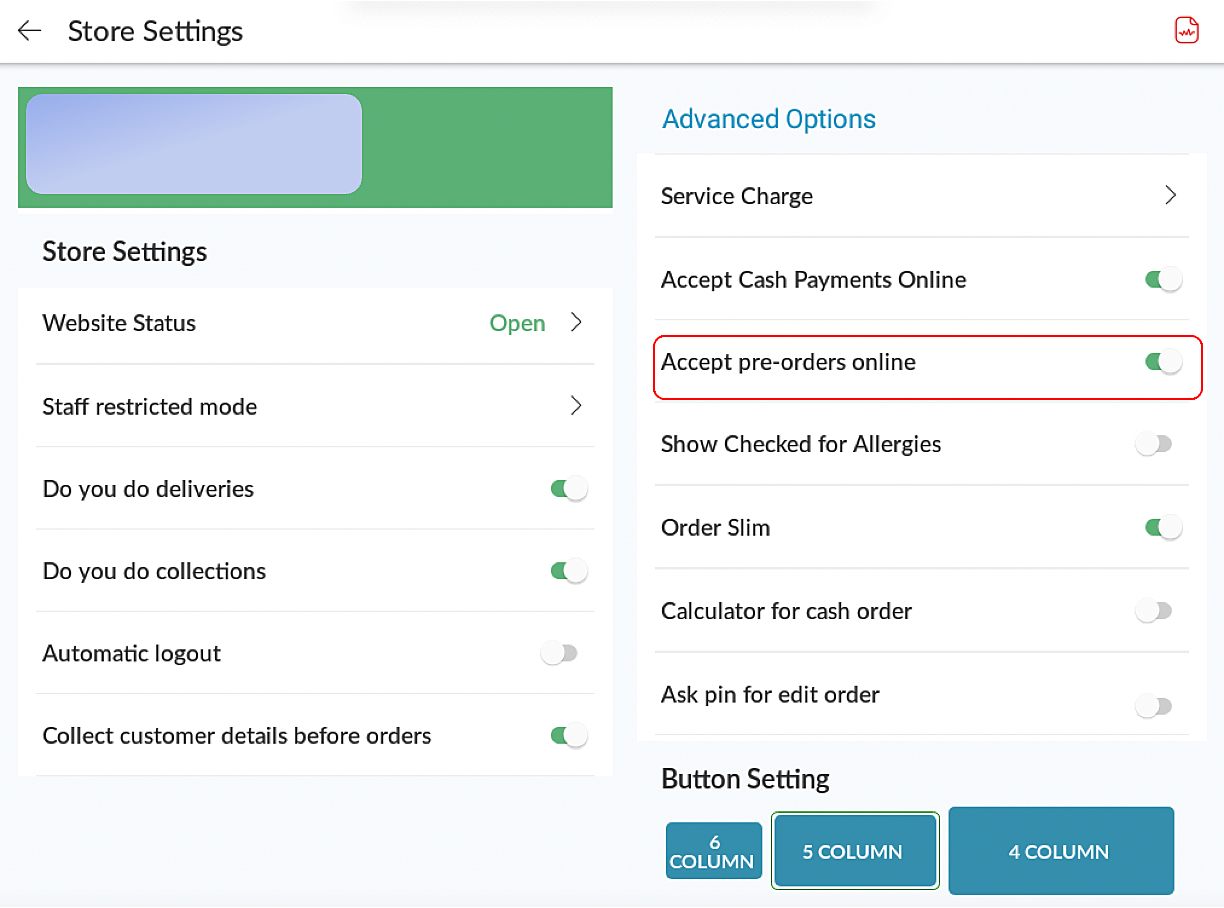Turn off 'Do you do collections' switch
This screenshot has width=1224, height=908.
pyautogui.click(x=569, y=571)
